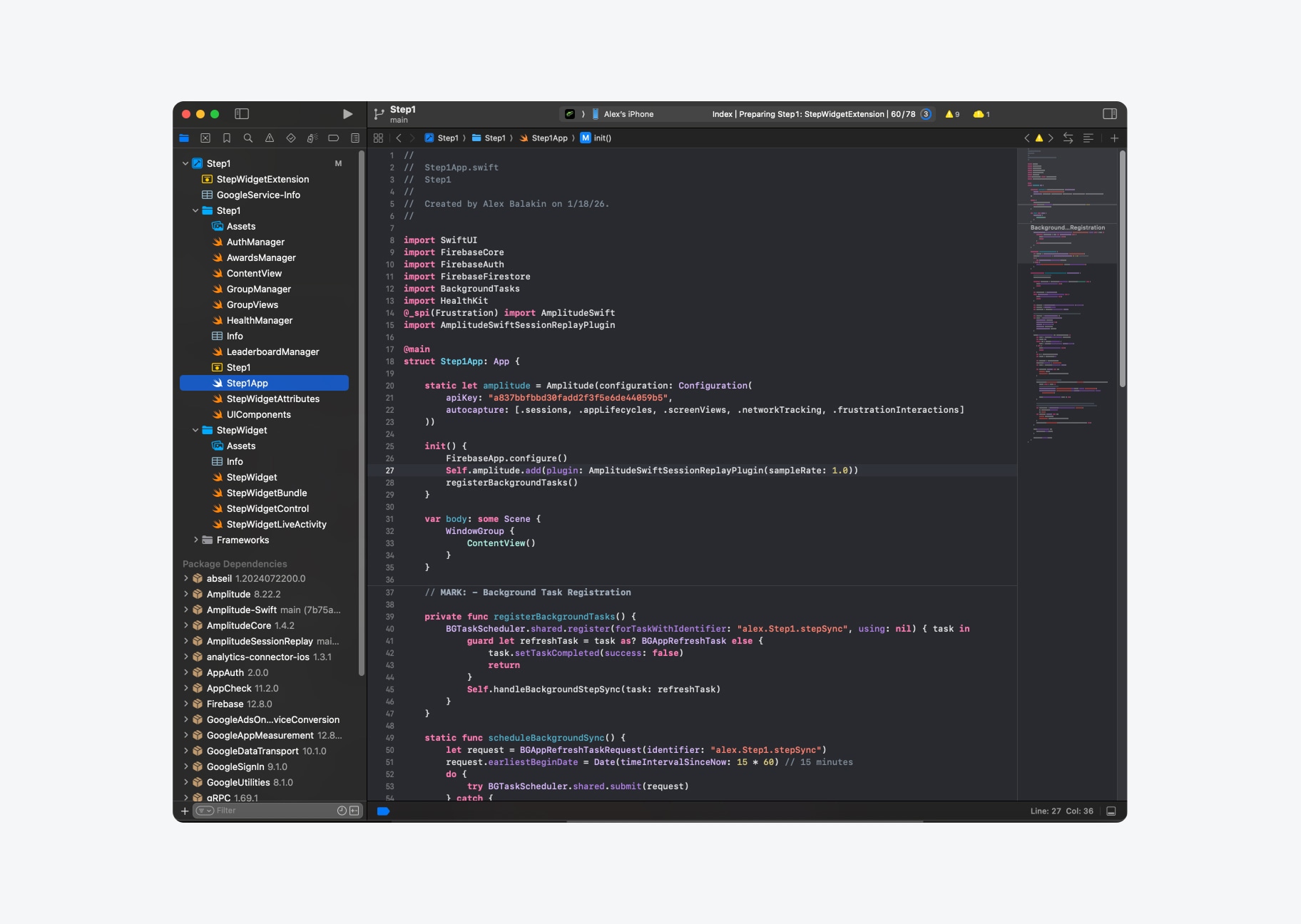Open the Project navigator tab
The image size is (1301, 924).
(x=184, y=138)
